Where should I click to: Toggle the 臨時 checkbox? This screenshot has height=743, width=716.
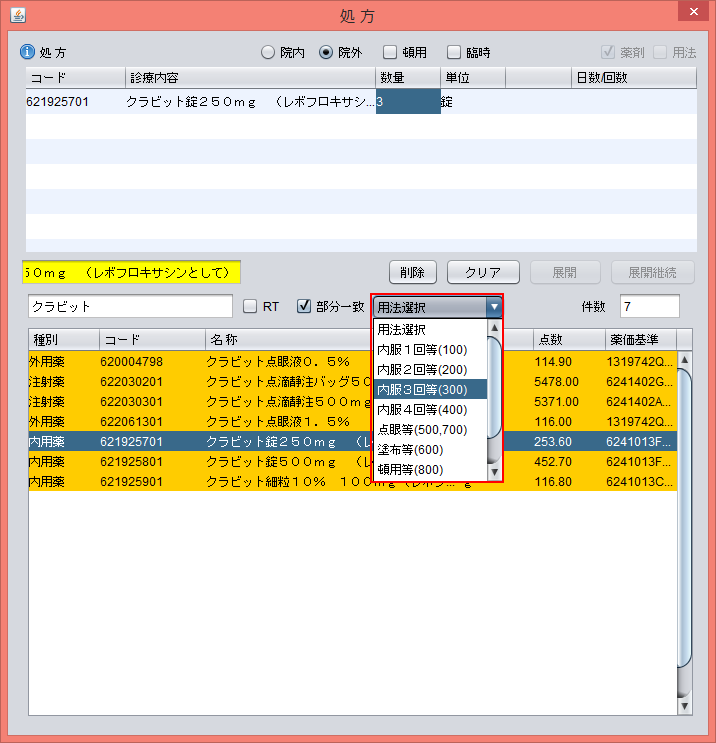point(454,52)
